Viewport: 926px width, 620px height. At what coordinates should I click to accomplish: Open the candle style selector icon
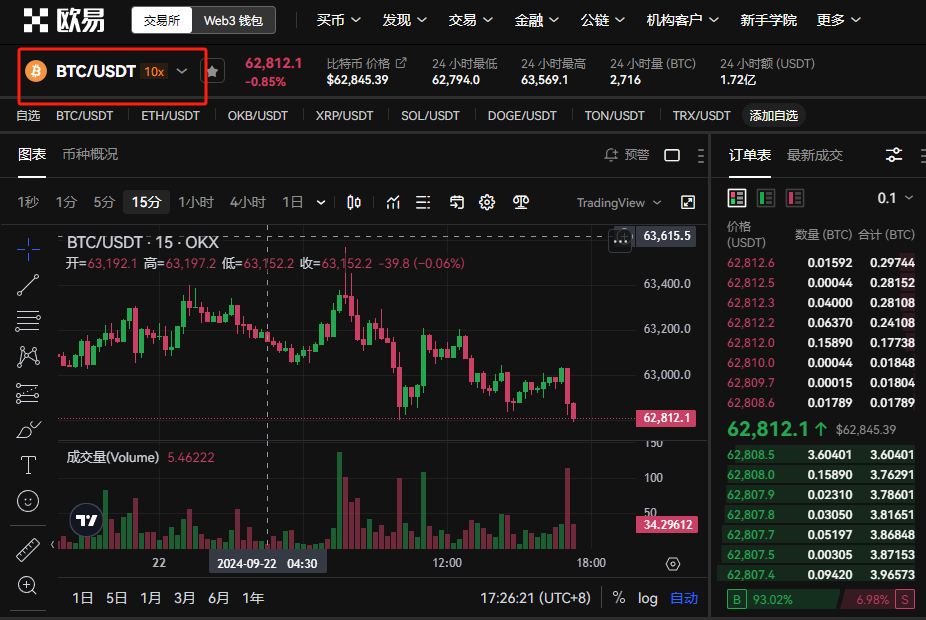click(x=353, y=201)
